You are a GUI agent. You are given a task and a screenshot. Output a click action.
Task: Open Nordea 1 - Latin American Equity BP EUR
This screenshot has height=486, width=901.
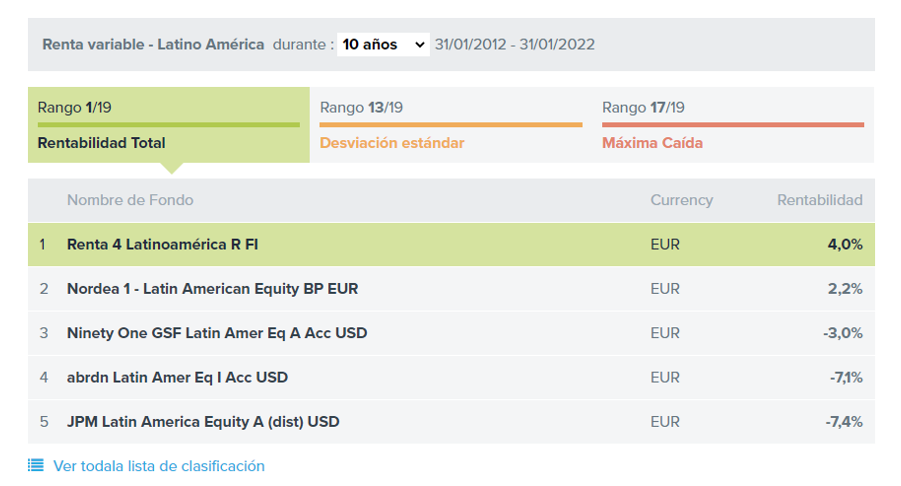[212, 289]
